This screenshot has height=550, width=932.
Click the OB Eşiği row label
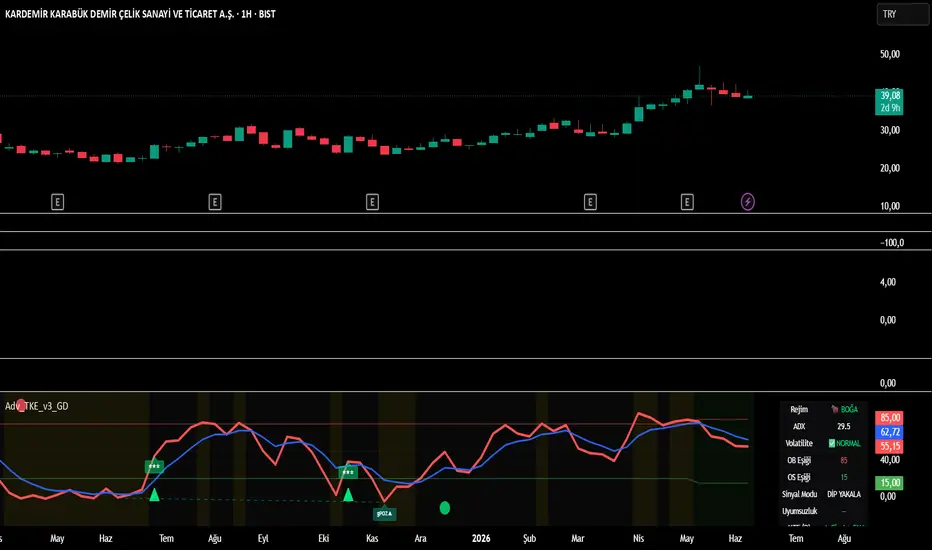click(x=799, y=461)
